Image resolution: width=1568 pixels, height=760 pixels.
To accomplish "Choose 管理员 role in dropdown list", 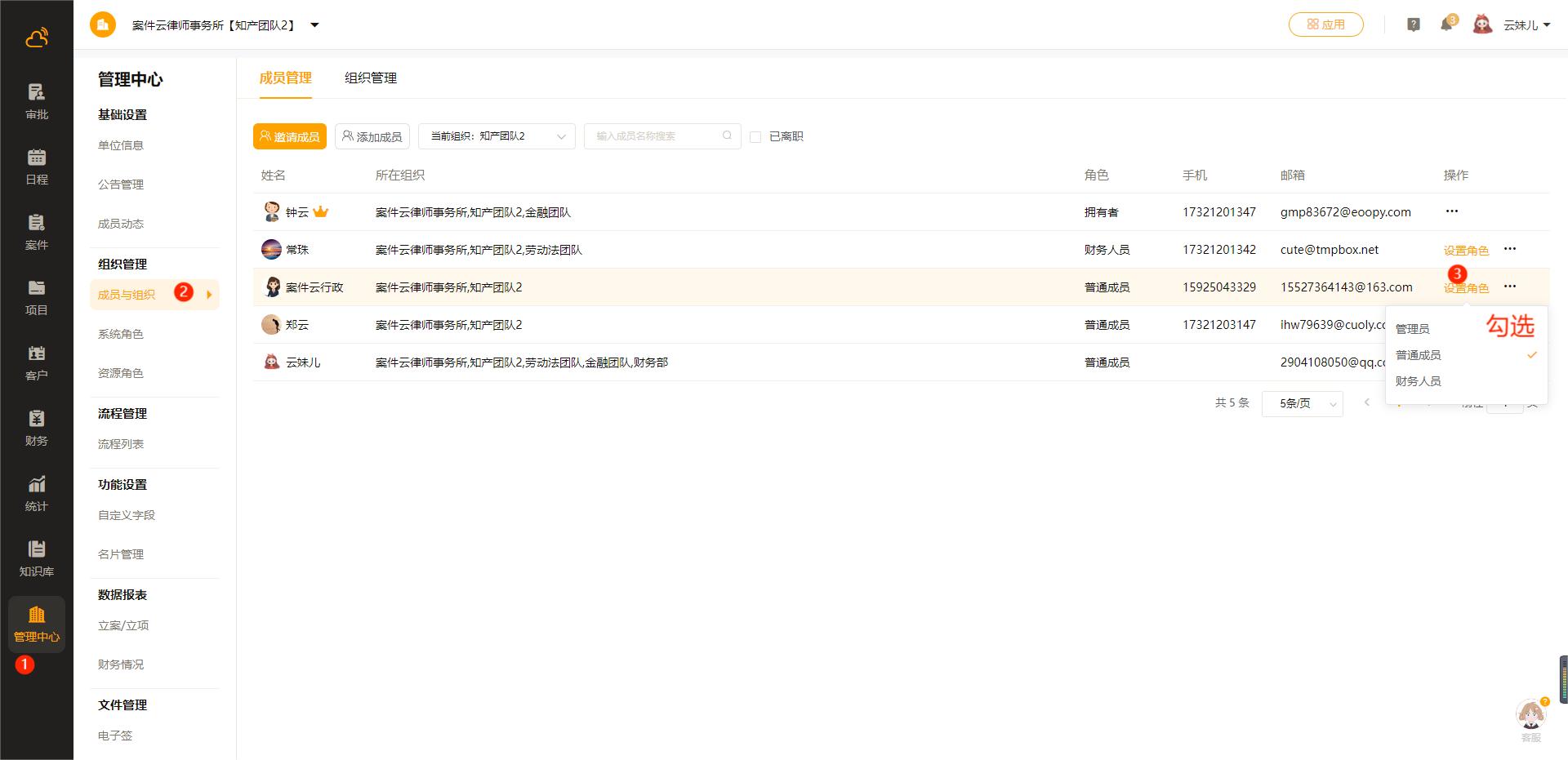I will [1413, 329].
